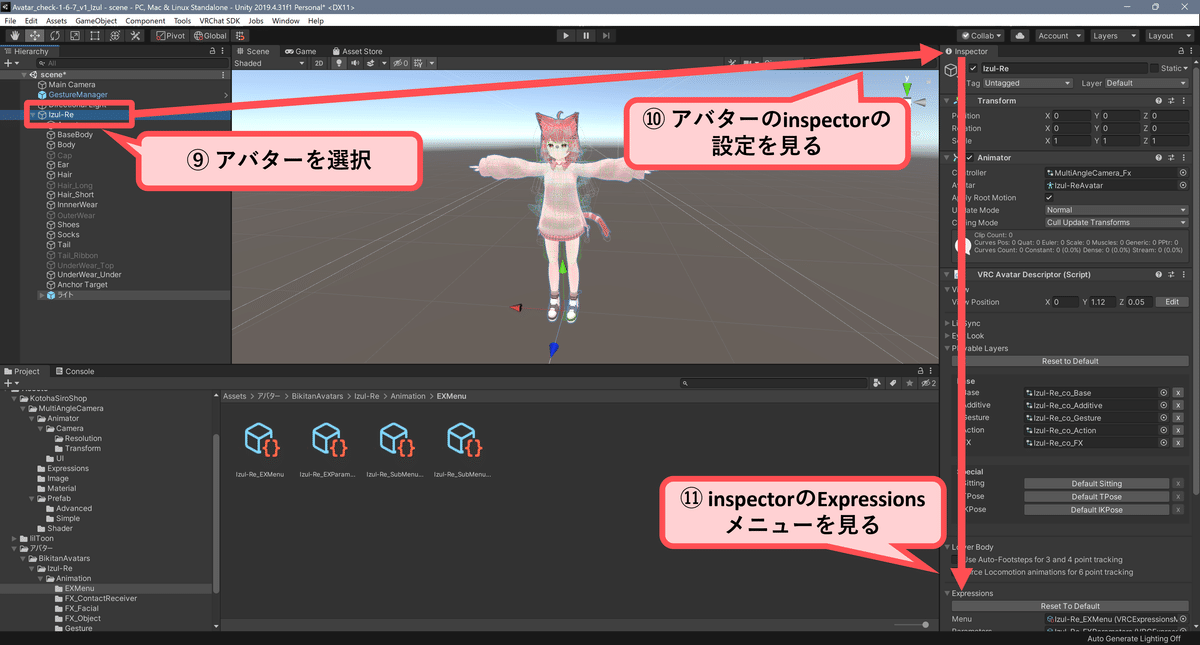Image resolution: width=1200 pixels, height=645 pixels.
Task: Open the custom editor tools icon
Action: [135, 36]
